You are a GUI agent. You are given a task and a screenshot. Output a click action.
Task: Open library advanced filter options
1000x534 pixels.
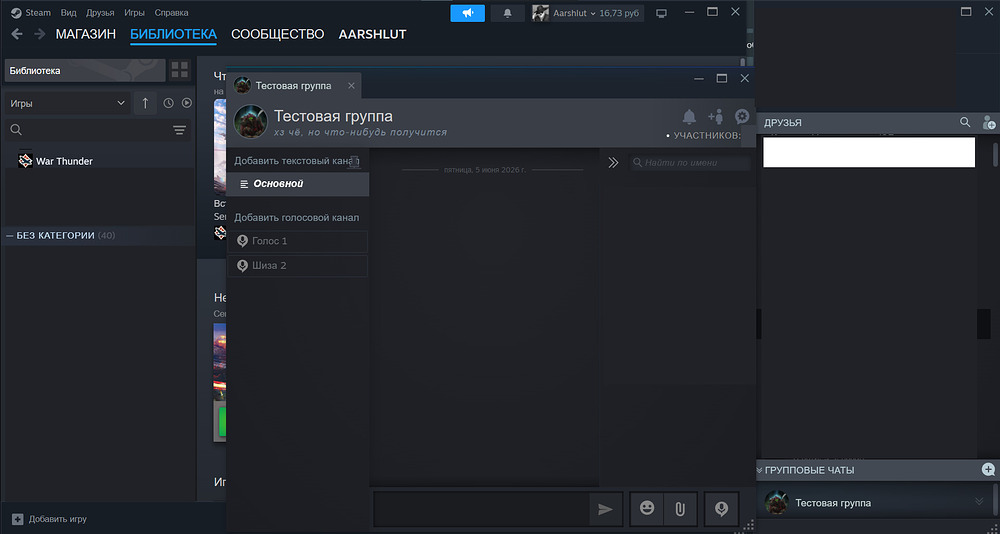[179, 130]
